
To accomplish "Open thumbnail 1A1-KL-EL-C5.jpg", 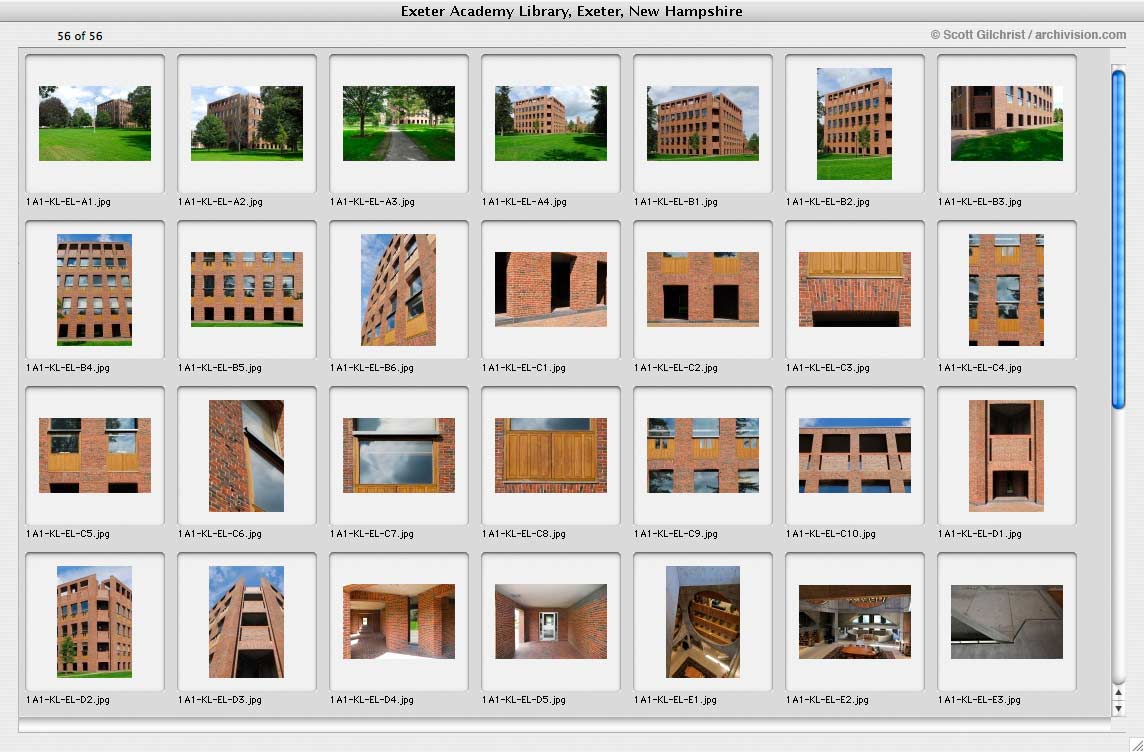I will 95,455.
